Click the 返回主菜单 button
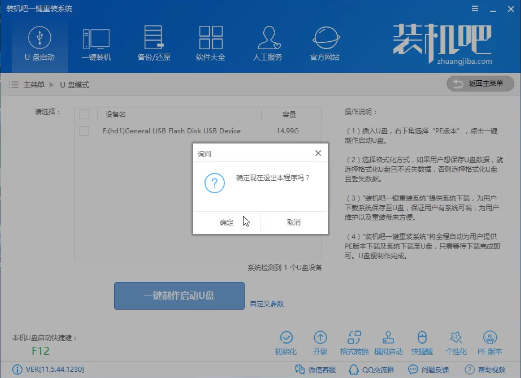This screenshot has height=378, width=521. (x=480, y=84)
